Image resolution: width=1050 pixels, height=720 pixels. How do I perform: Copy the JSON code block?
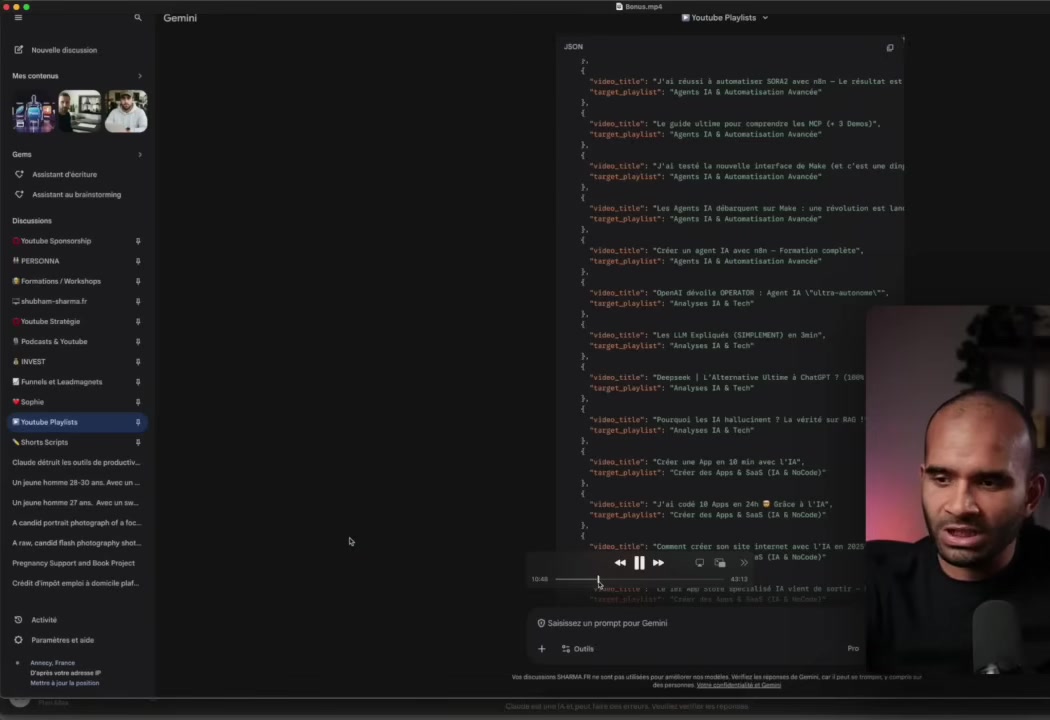[x=890, y=47]
